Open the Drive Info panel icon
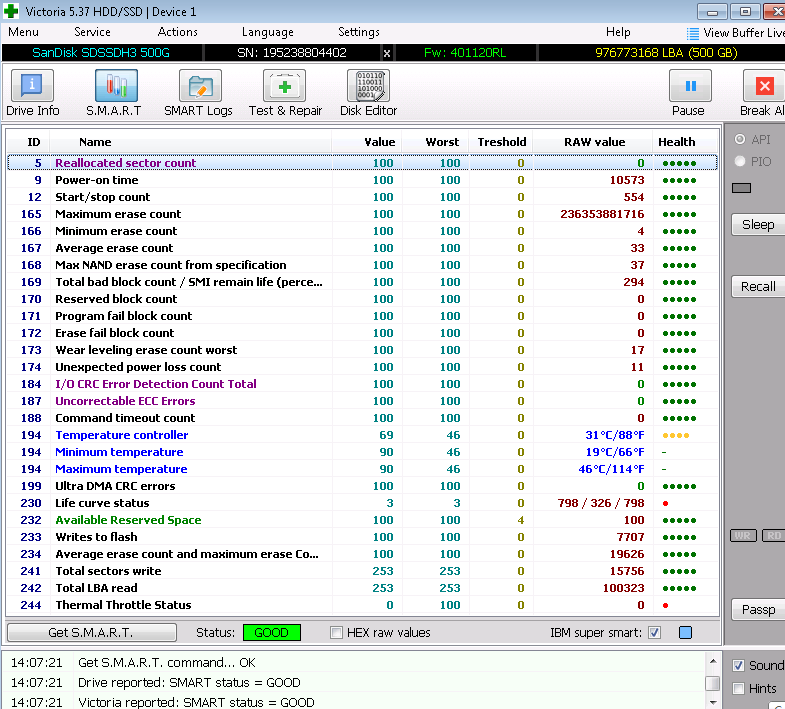Image resolution: width=785 pixels, height=709 pixels. click(x=32, y=85)
